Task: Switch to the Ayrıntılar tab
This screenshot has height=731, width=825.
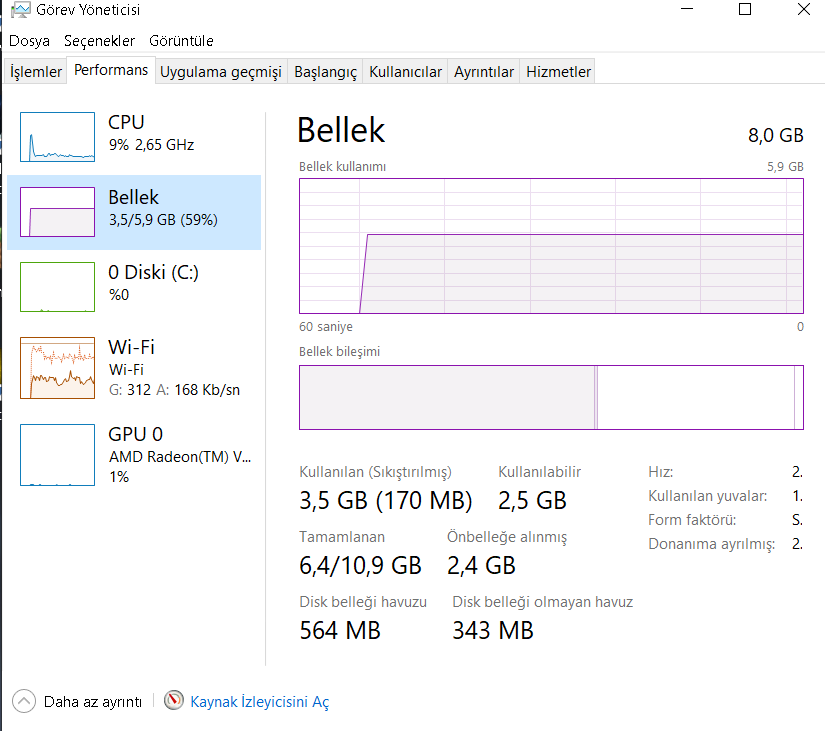Action: click(x=484, y=72)
